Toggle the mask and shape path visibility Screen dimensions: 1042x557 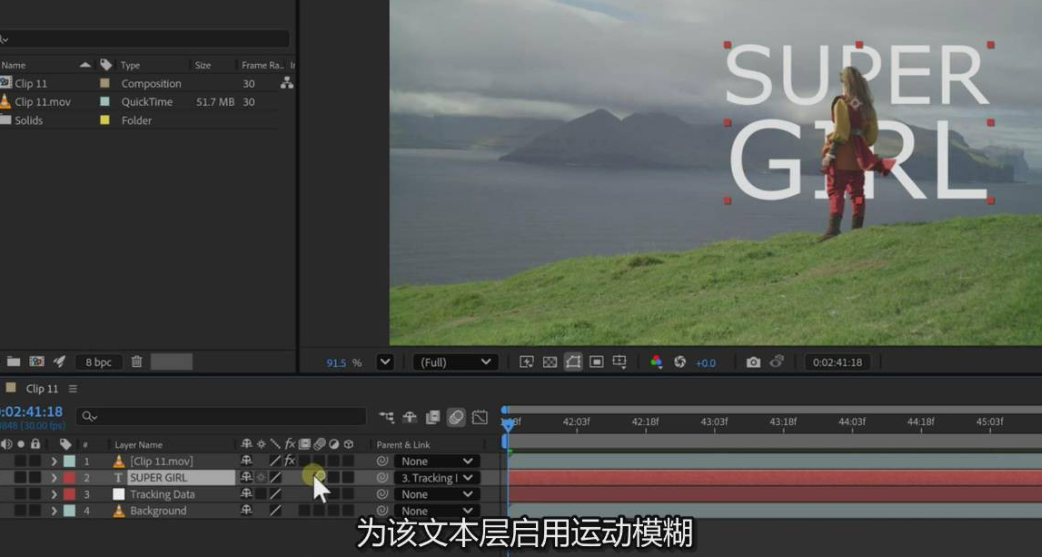pyautogui.click(x=573, y=362)
